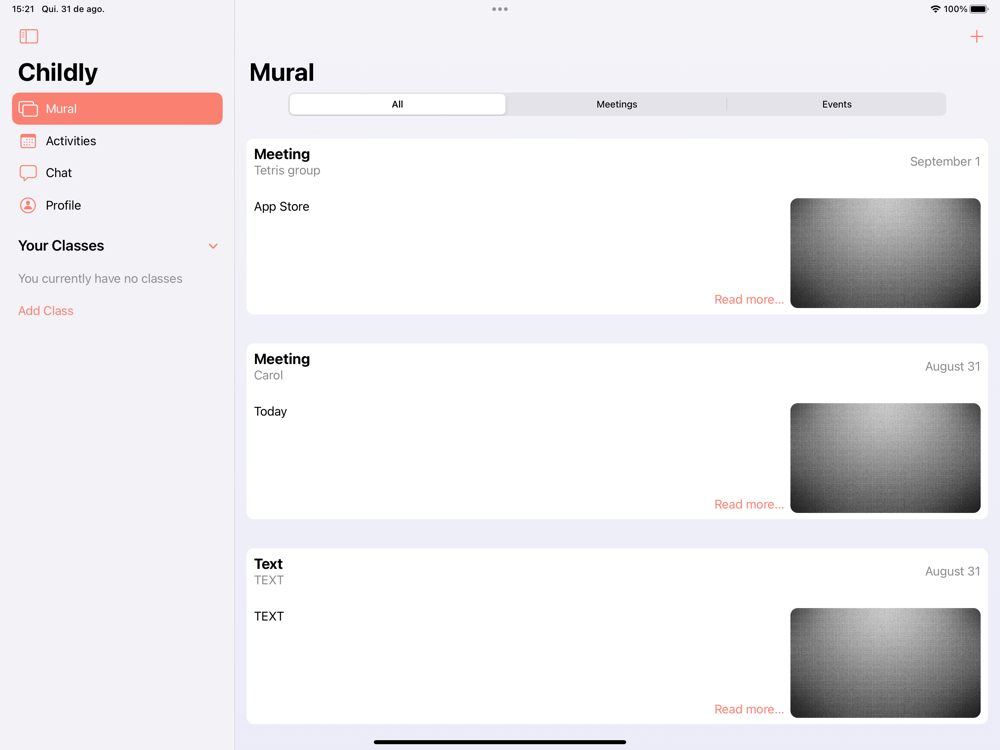Click the Chat speech bubble icon
The height and width of the screenshot is (750, 1000).
(x=28, y=173)
